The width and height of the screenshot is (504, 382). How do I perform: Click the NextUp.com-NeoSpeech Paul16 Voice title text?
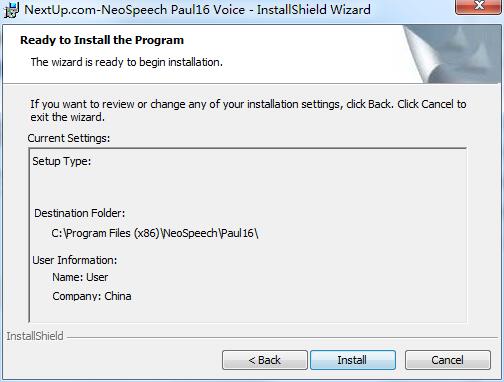tap(197, 10)
